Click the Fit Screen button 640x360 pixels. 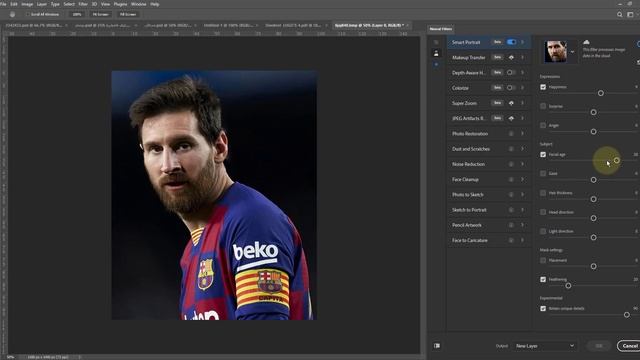click(x=100, y=14)
